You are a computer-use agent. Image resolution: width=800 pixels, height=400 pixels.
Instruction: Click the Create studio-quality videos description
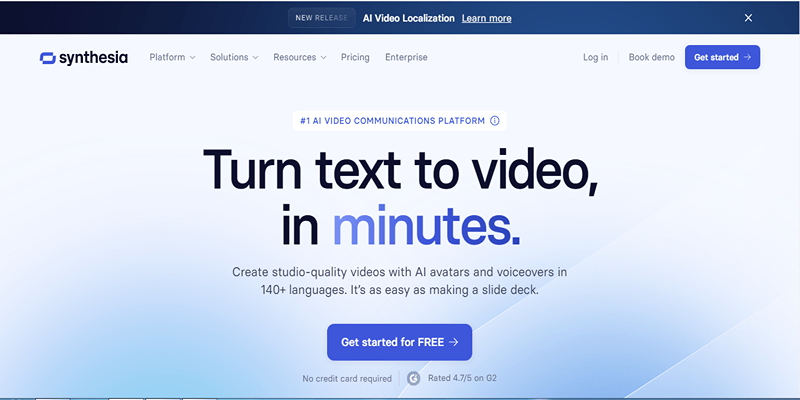399,281
